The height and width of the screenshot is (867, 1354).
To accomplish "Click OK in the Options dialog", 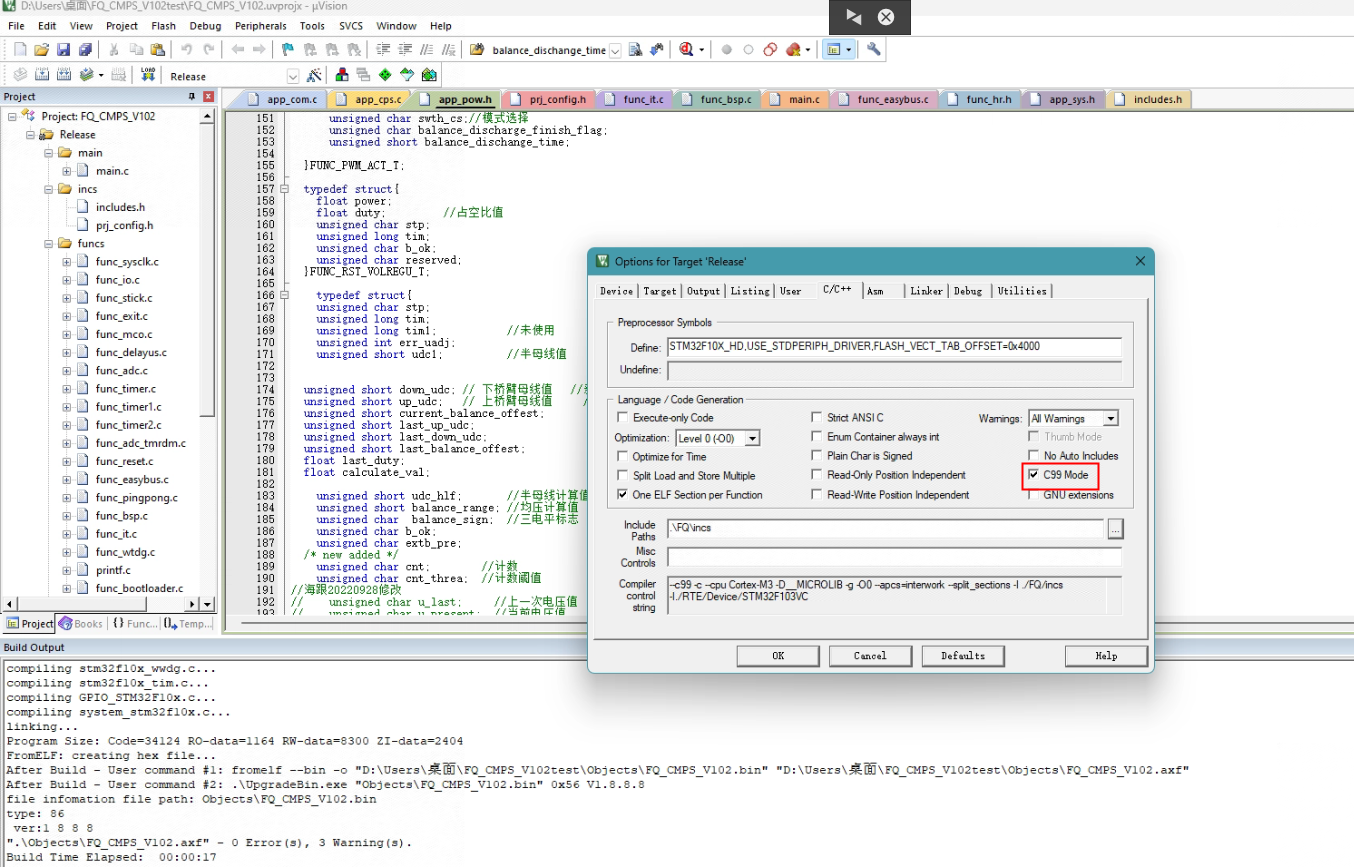I will pyautogui.click(x=777, y=656).
